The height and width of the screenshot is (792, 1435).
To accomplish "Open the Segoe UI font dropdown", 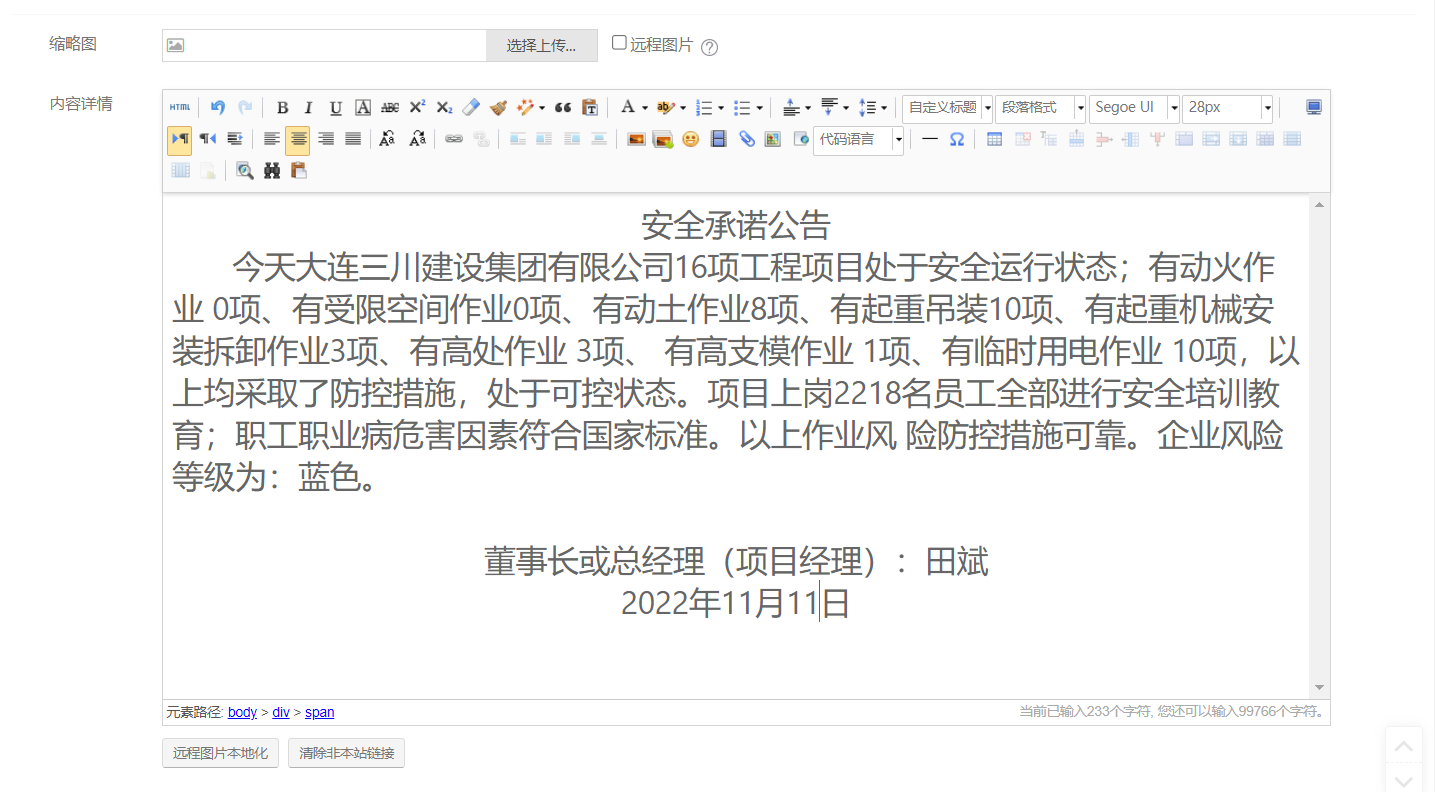I will click(x=1134, y=108).
